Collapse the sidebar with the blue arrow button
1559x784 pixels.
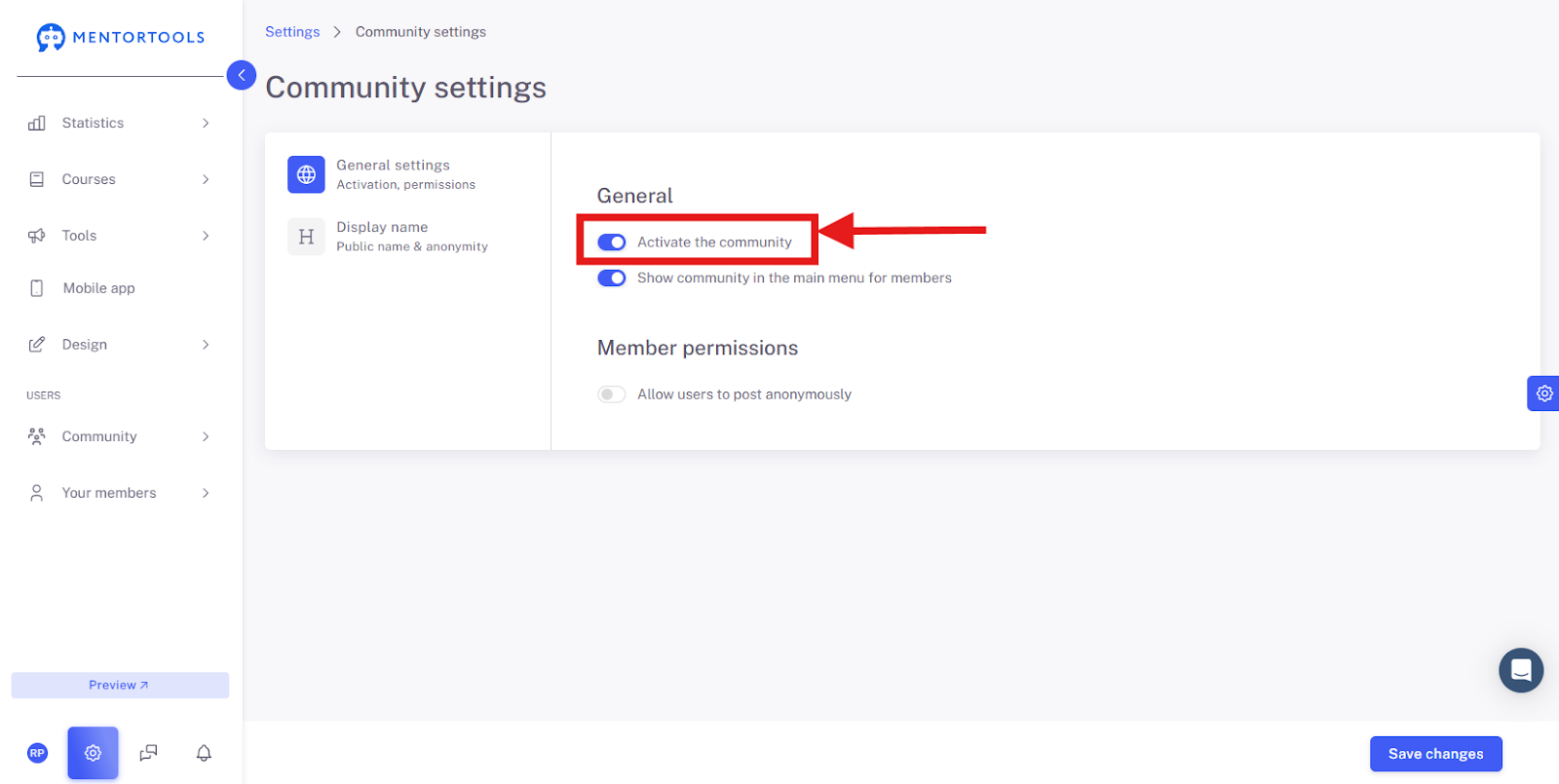coord(242,75)
